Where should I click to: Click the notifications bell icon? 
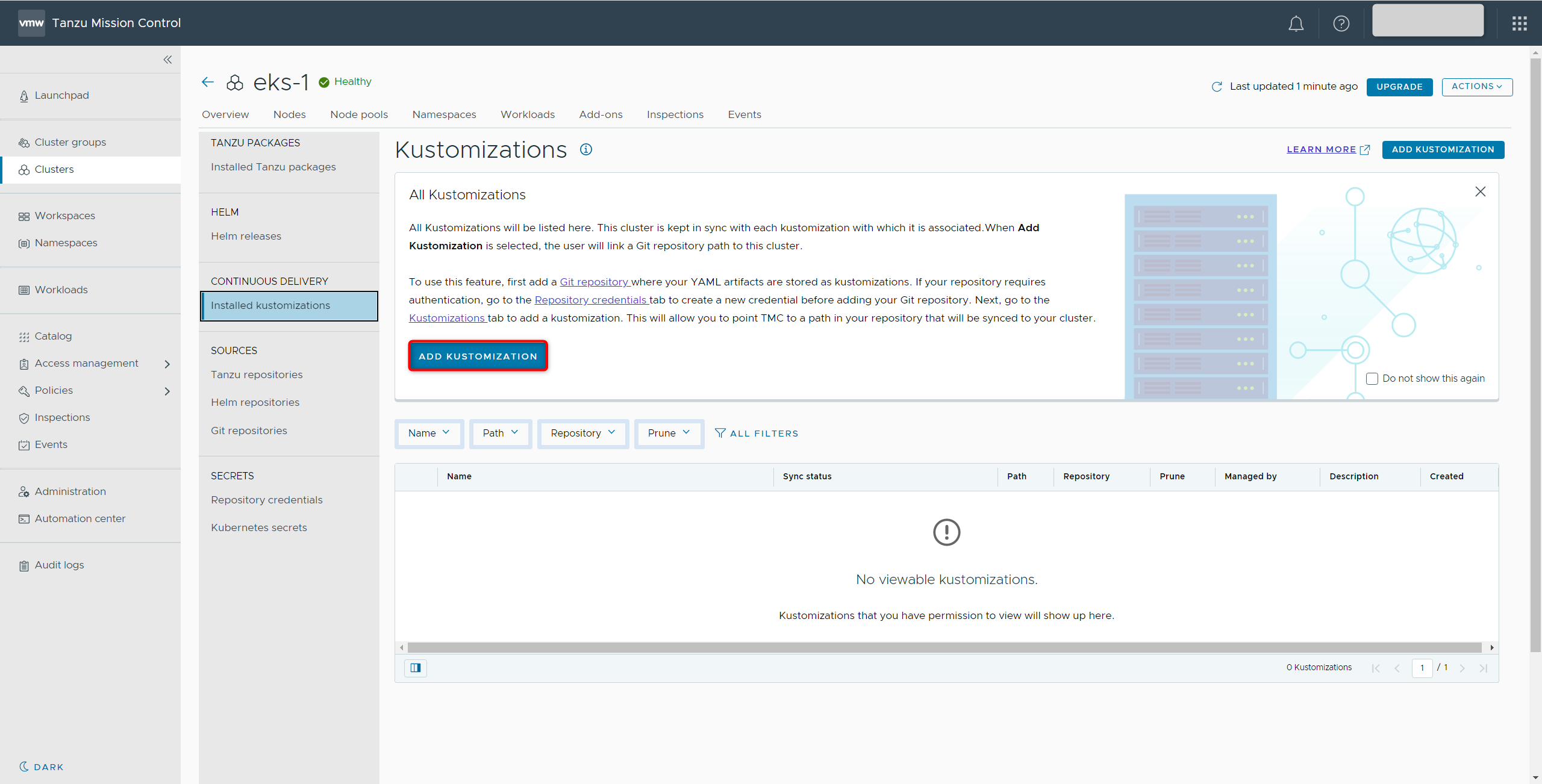1296,23
